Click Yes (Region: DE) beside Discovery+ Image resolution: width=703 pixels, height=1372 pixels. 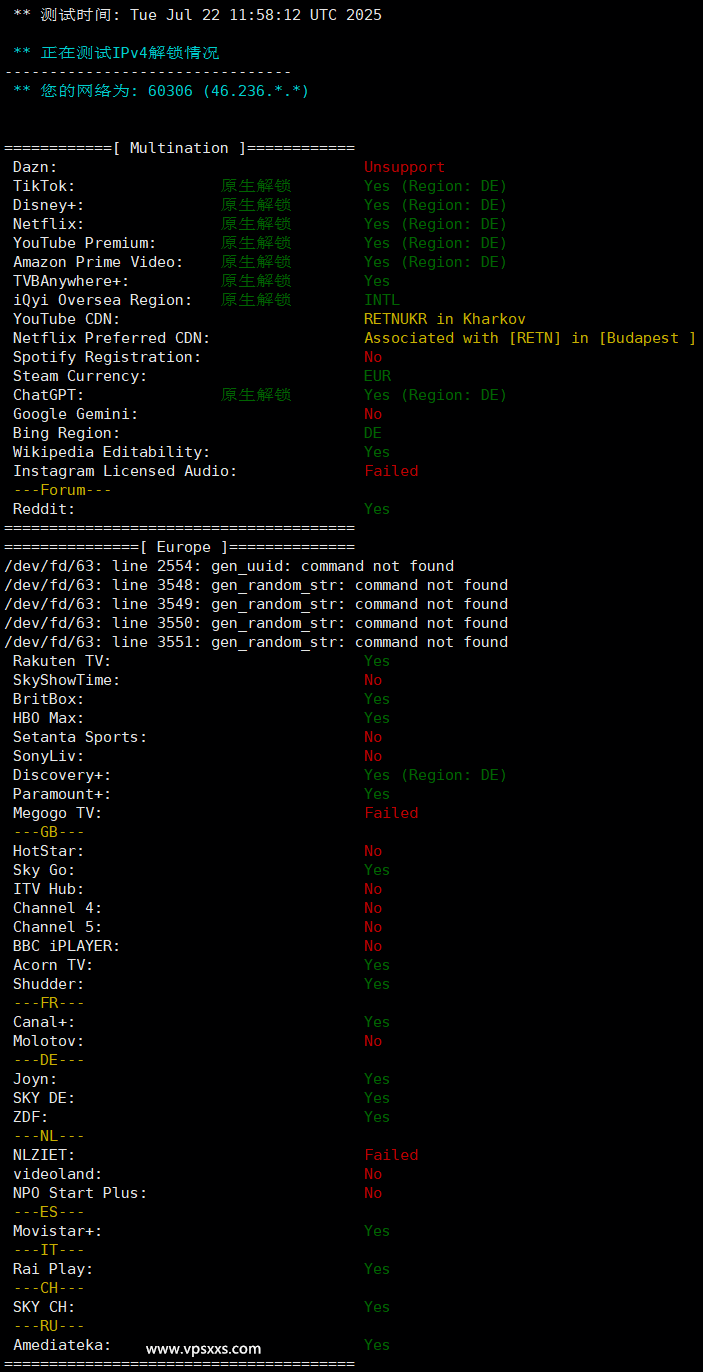[x=435, y=775]
